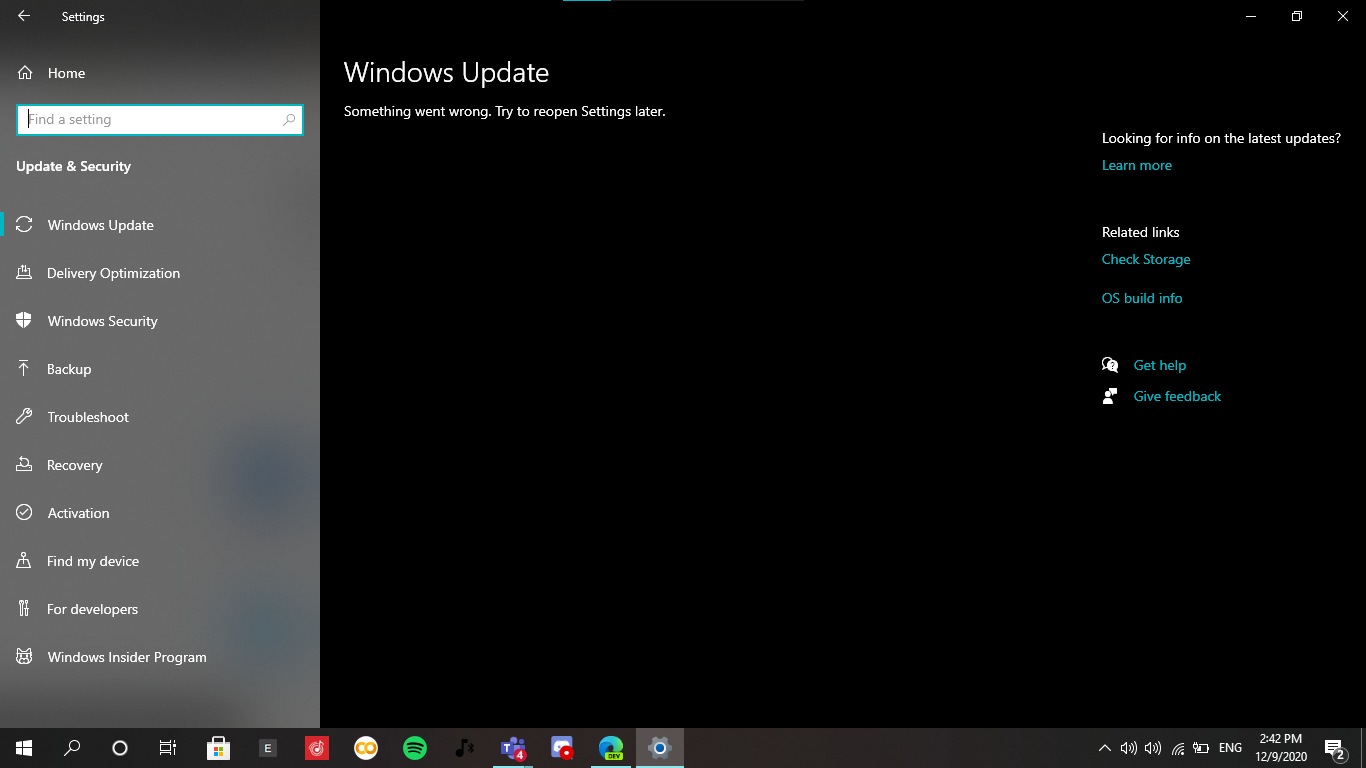Open Windows Security from the sidebar
This screenshot has width=1366, height=768.
(160, 321)
